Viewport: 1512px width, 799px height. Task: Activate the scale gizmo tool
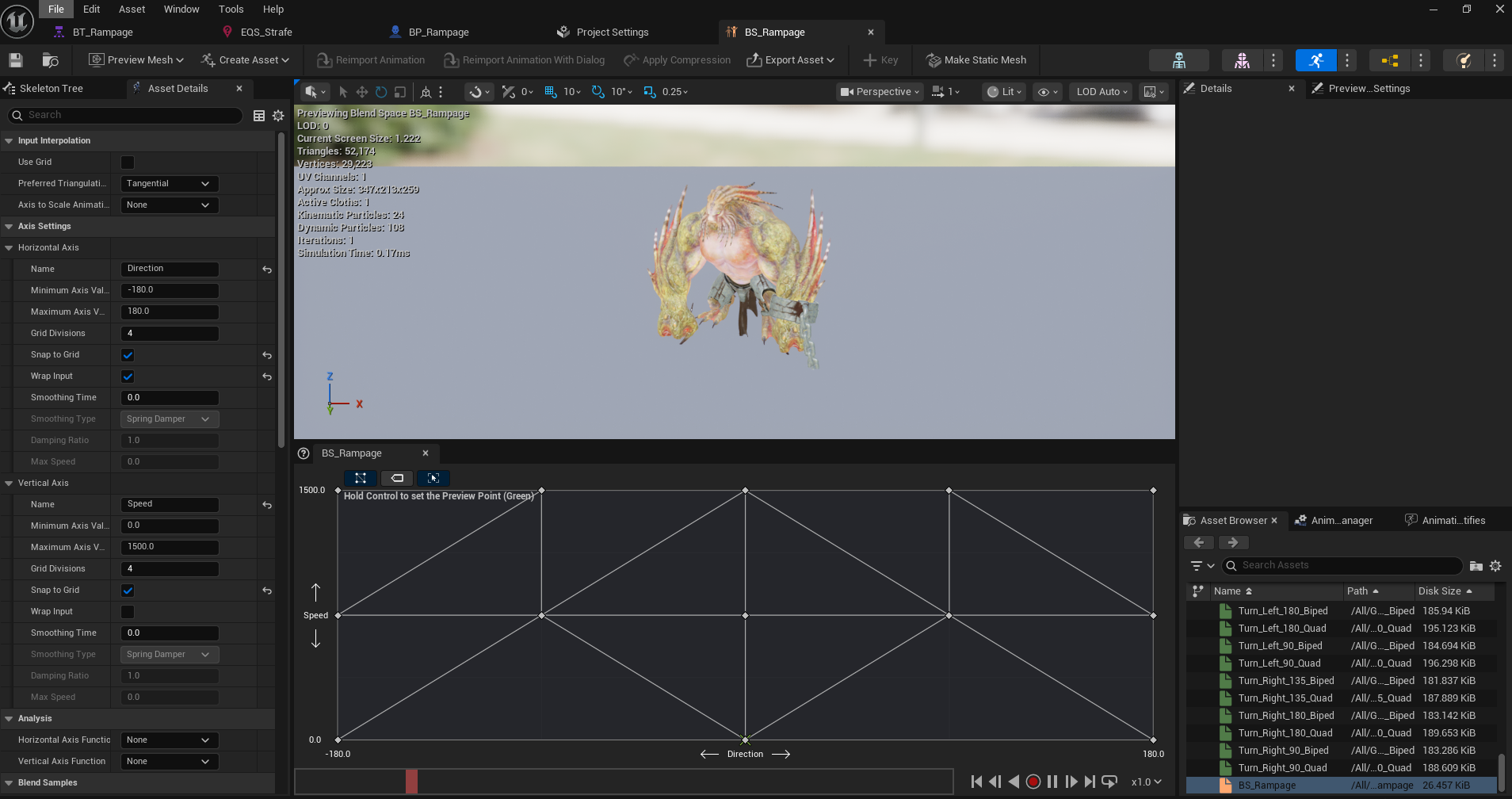tap(400, 92)
